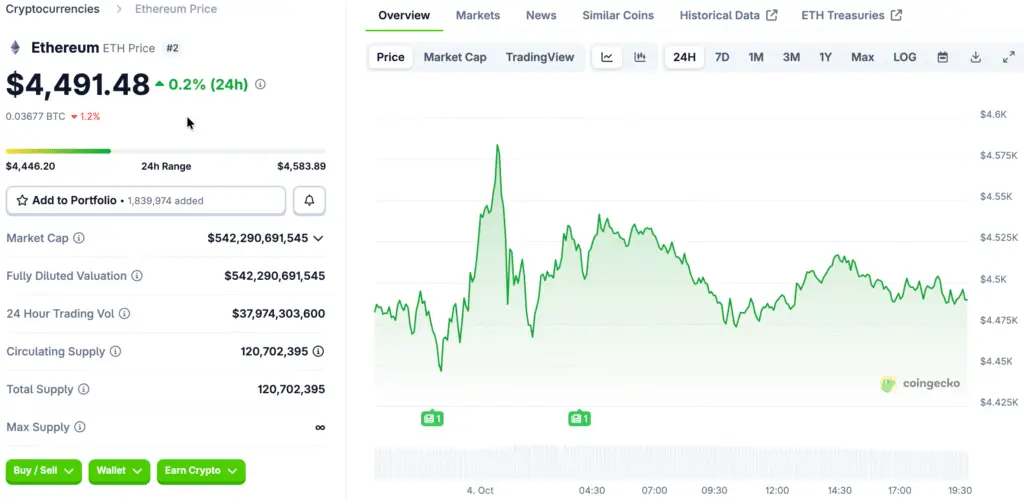
Task: Click Circulating Supply right-side info icon
Action: point(318,352)
